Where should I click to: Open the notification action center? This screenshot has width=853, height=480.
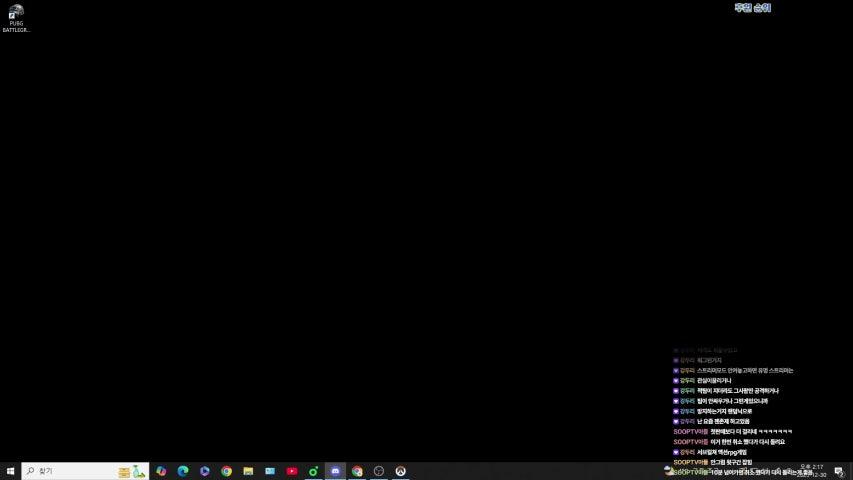[x=839, y=471]
